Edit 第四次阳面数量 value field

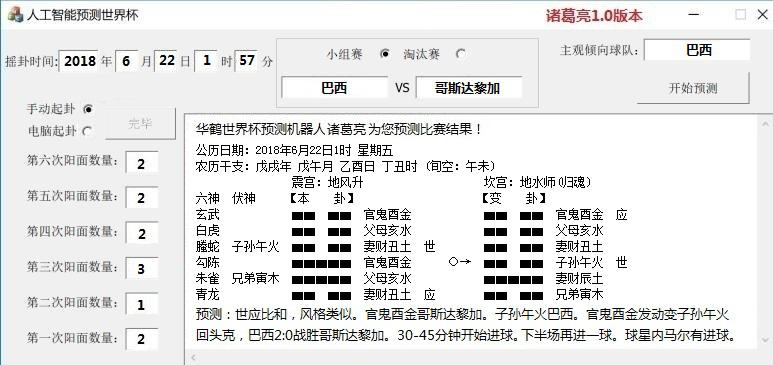pos(141,233)
